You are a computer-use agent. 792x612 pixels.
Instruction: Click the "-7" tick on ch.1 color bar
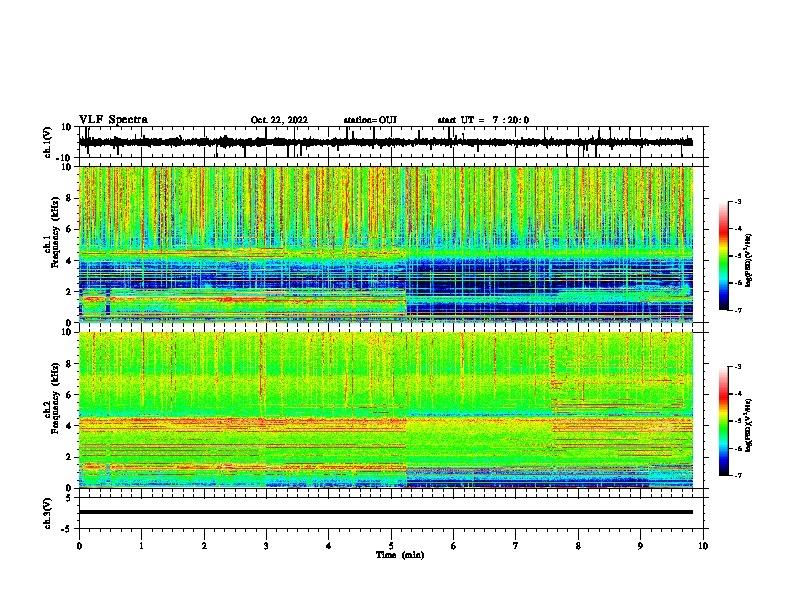(x=738, y=310)
